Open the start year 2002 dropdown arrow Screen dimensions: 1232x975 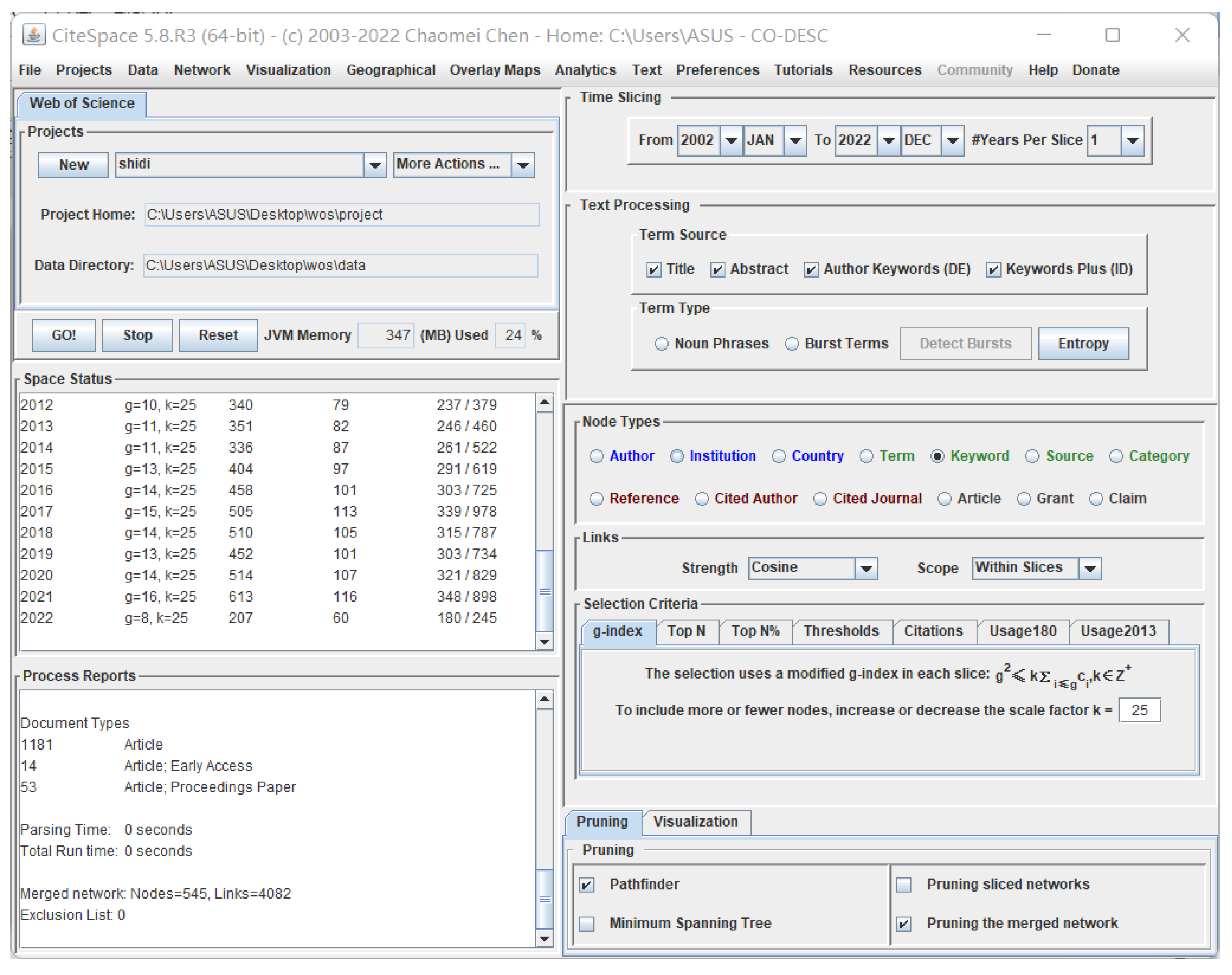tap(731, 140)
